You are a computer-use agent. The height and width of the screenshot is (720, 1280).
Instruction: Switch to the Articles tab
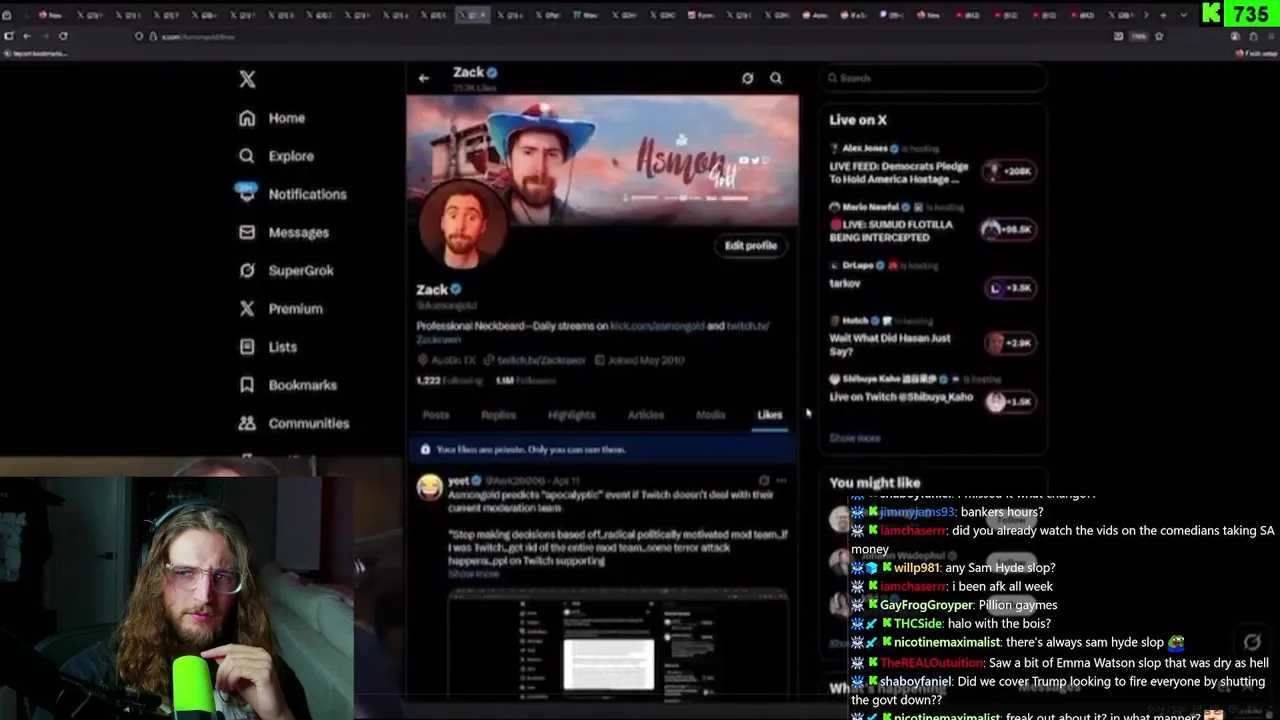pos(645,415)
